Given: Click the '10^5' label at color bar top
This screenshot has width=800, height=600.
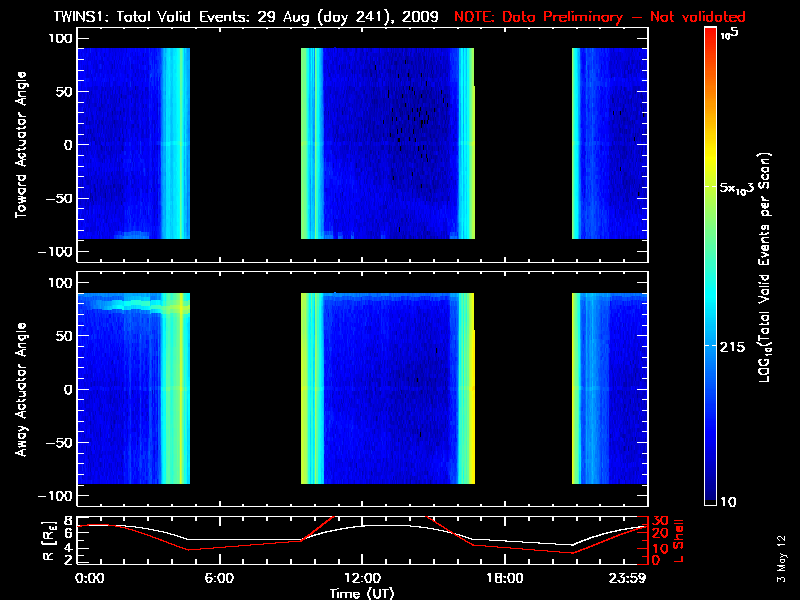Looking at the screenshot, I should (729, 34).
